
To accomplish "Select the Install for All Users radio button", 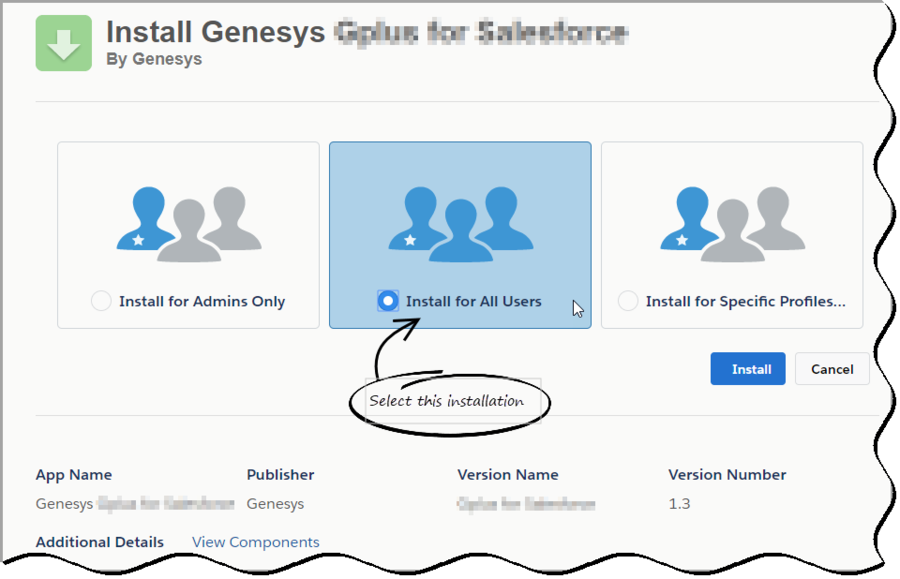I will pyautogui.click(x=388, y=301).
